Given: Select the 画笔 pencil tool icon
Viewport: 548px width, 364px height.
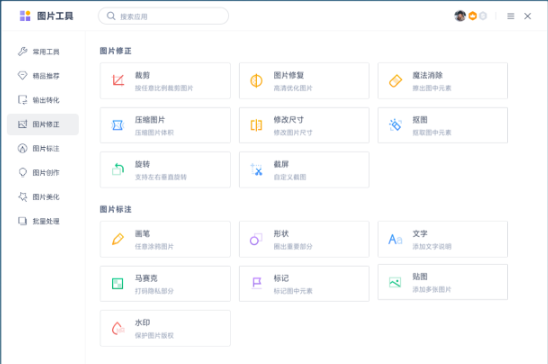Looking at the screenshot, I should click(x=118, y=239).
